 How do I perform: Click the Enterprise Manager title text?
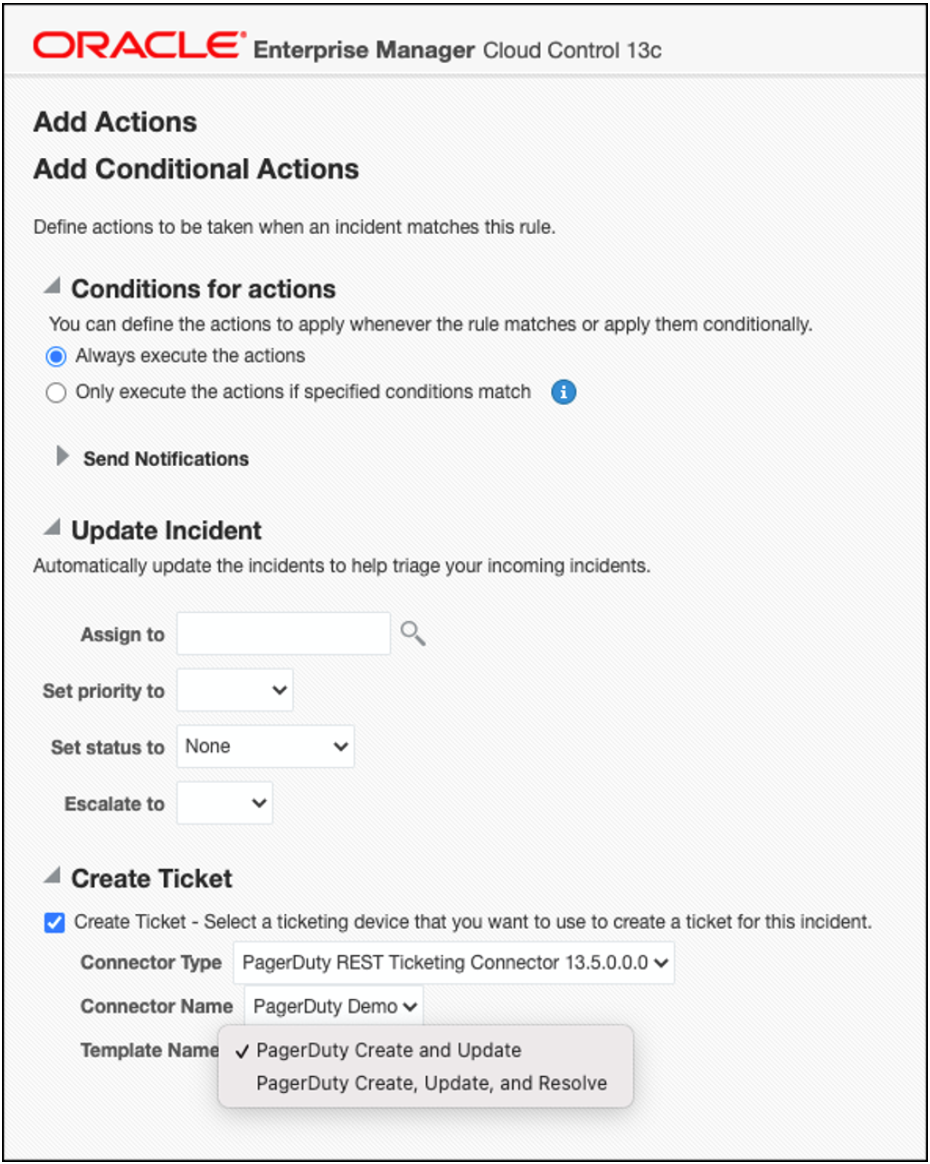tap(364, 50)
